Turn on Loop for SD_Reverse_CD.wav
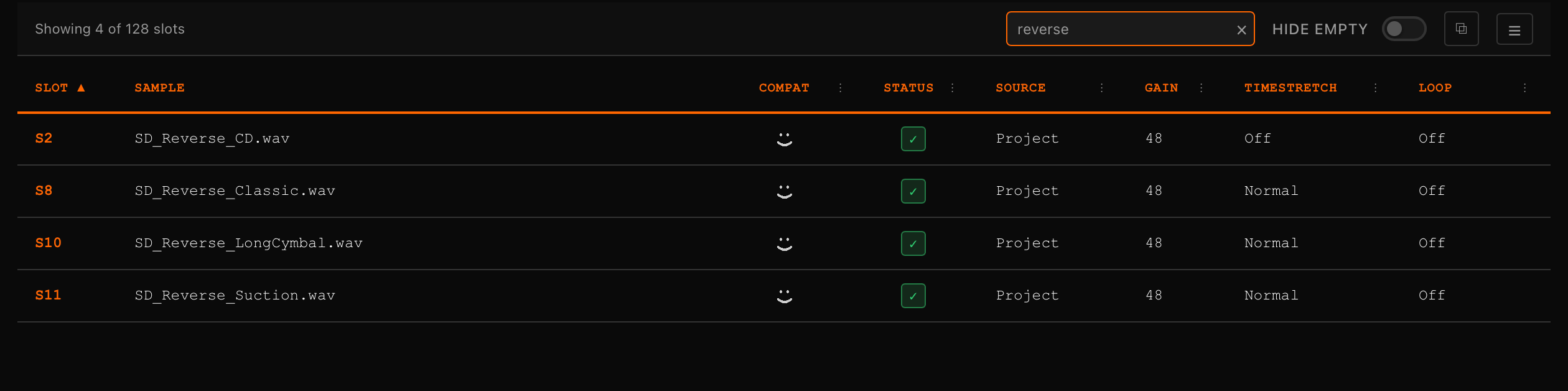Screen dimensions: 1568x391 (1431, 139)
